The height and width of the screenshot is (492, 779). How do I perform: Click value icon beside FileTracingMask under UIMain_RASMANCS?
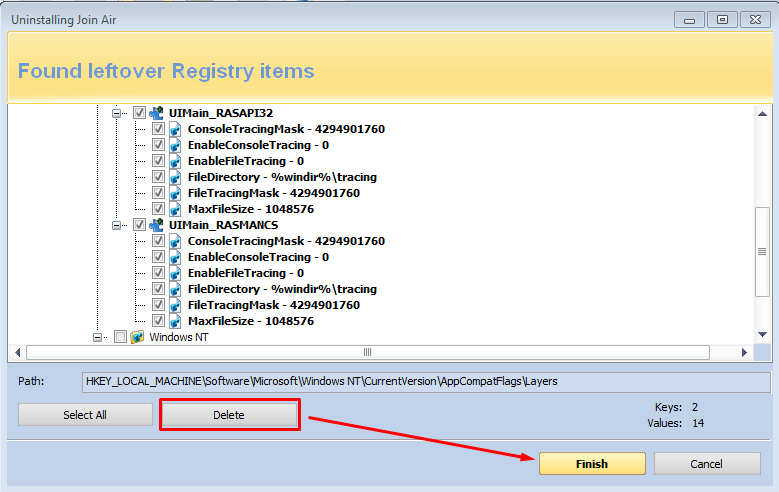[175, 305]
